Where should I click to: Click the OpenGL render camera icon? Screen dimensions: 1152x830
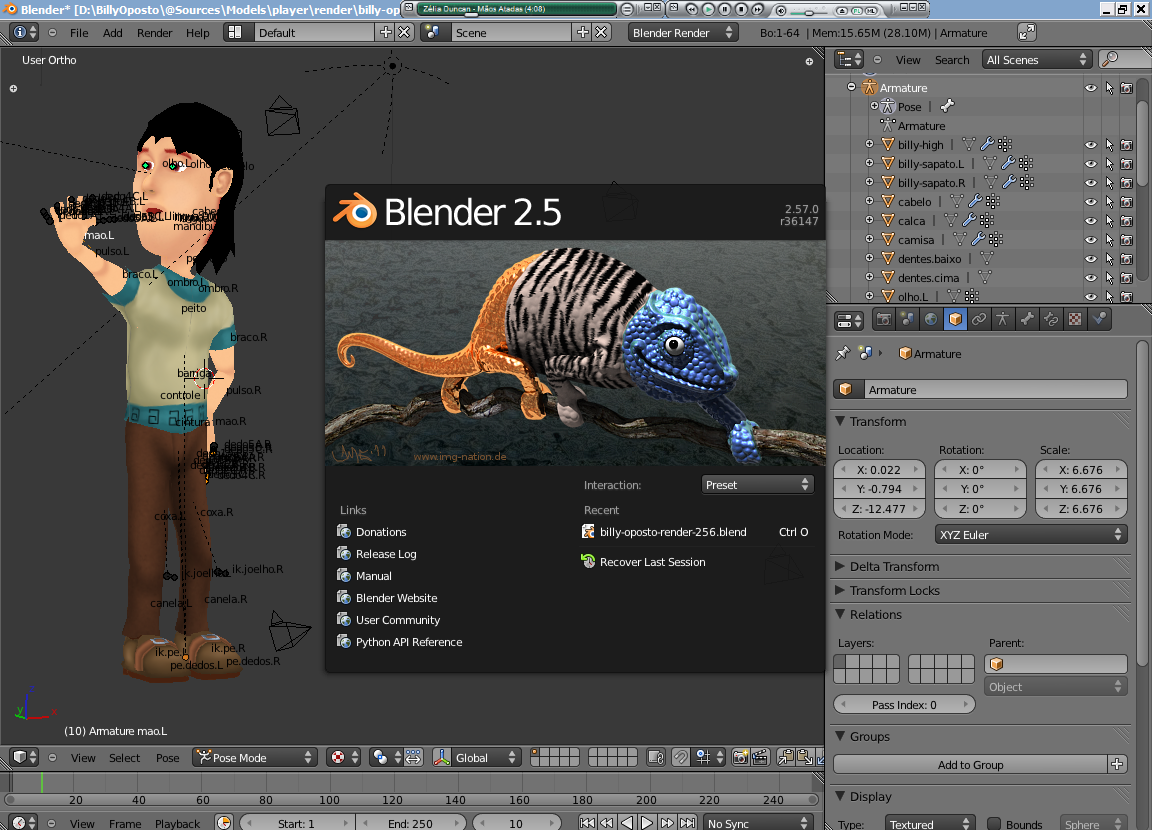pyautogui.click(x=741, y=757)
